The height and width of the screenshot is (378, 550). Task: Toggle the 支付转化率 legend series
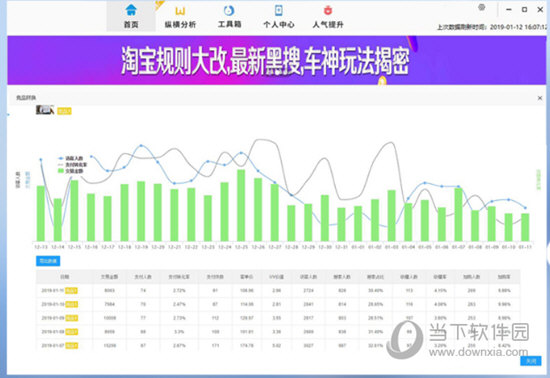[x=72, y=164]
